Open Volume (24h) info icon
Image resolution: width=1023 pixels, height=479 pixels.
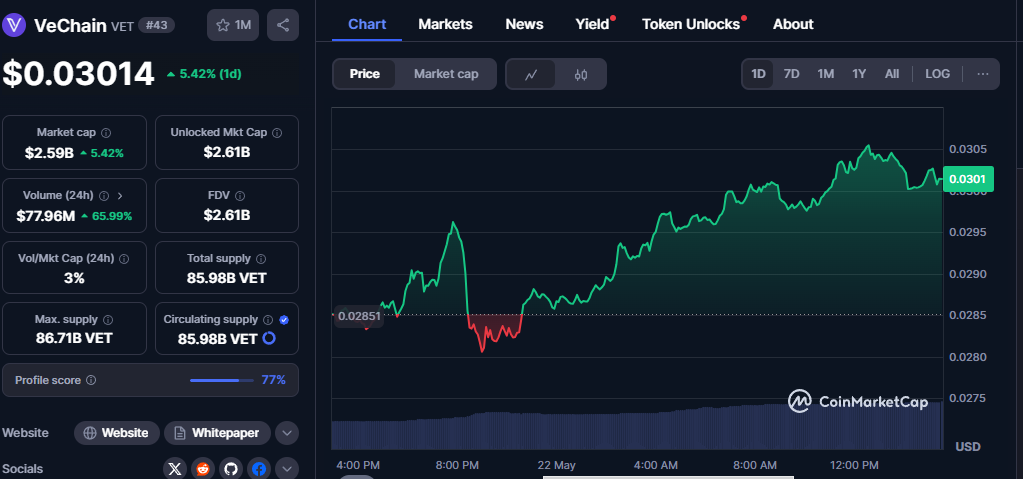104,195
